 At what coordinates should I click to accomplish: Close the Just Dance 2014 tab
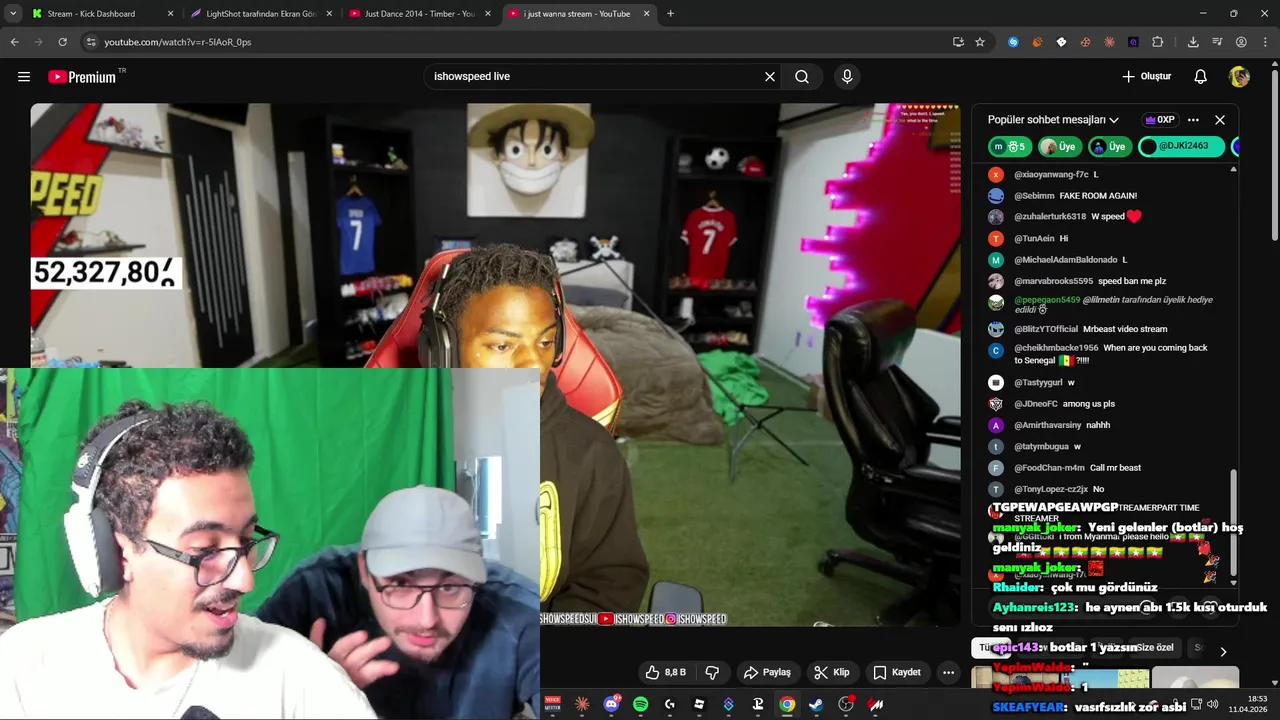click(x=488, y=14)
